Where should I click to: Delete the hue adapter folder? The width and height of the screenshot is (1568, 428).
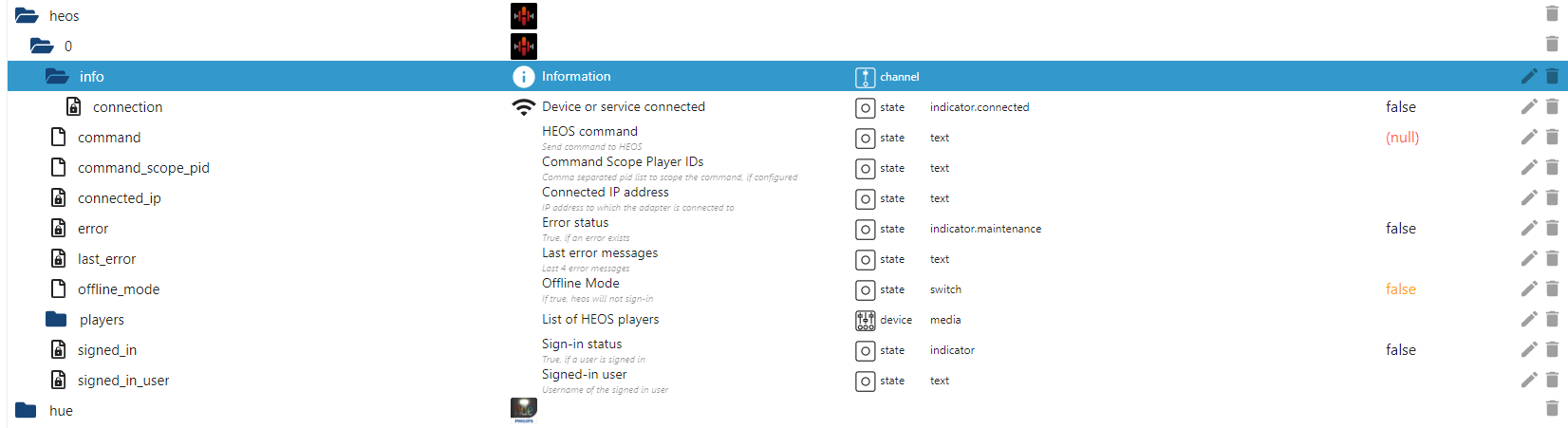coord(1552,410)
